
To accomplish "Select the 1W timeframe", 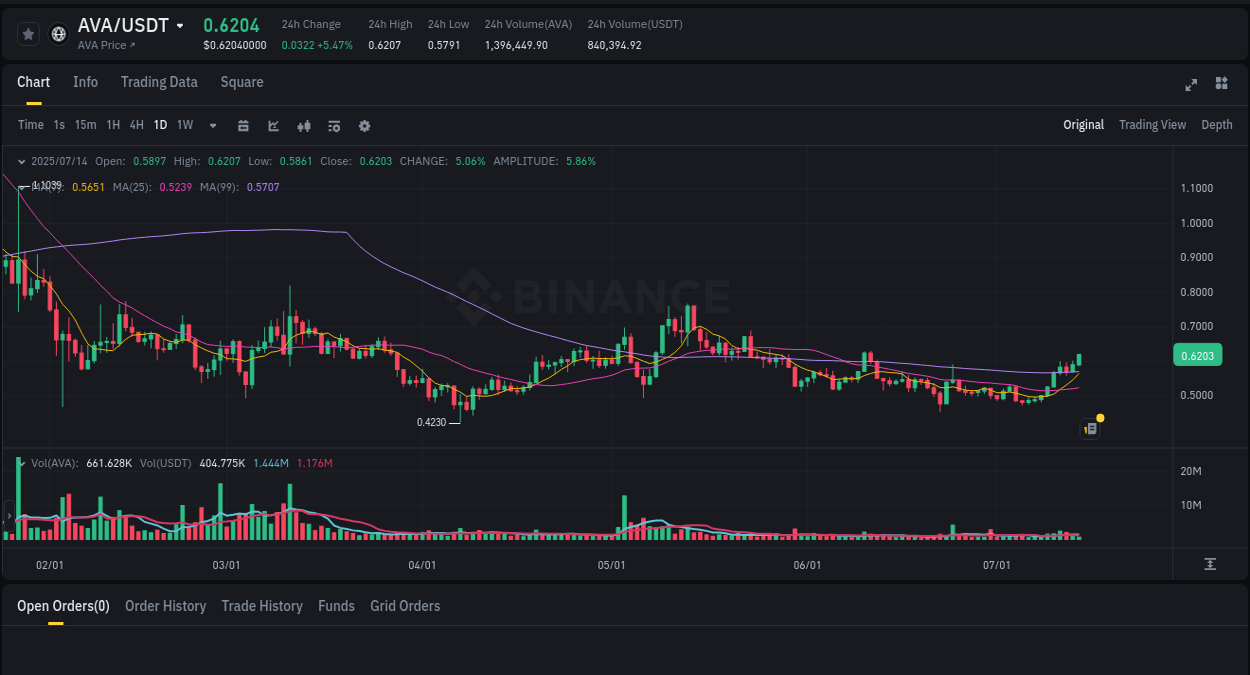I will click(184, 125).
